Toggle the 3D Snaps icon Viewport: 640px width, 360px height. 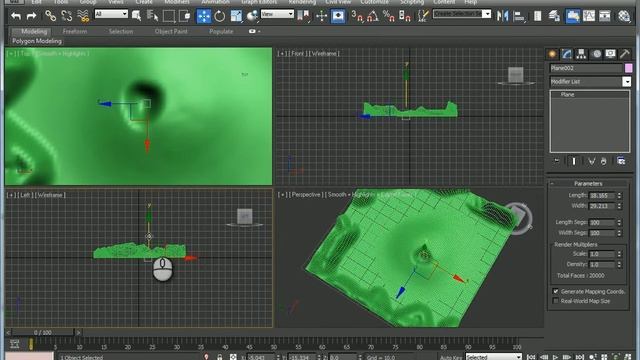coord(357,16)
